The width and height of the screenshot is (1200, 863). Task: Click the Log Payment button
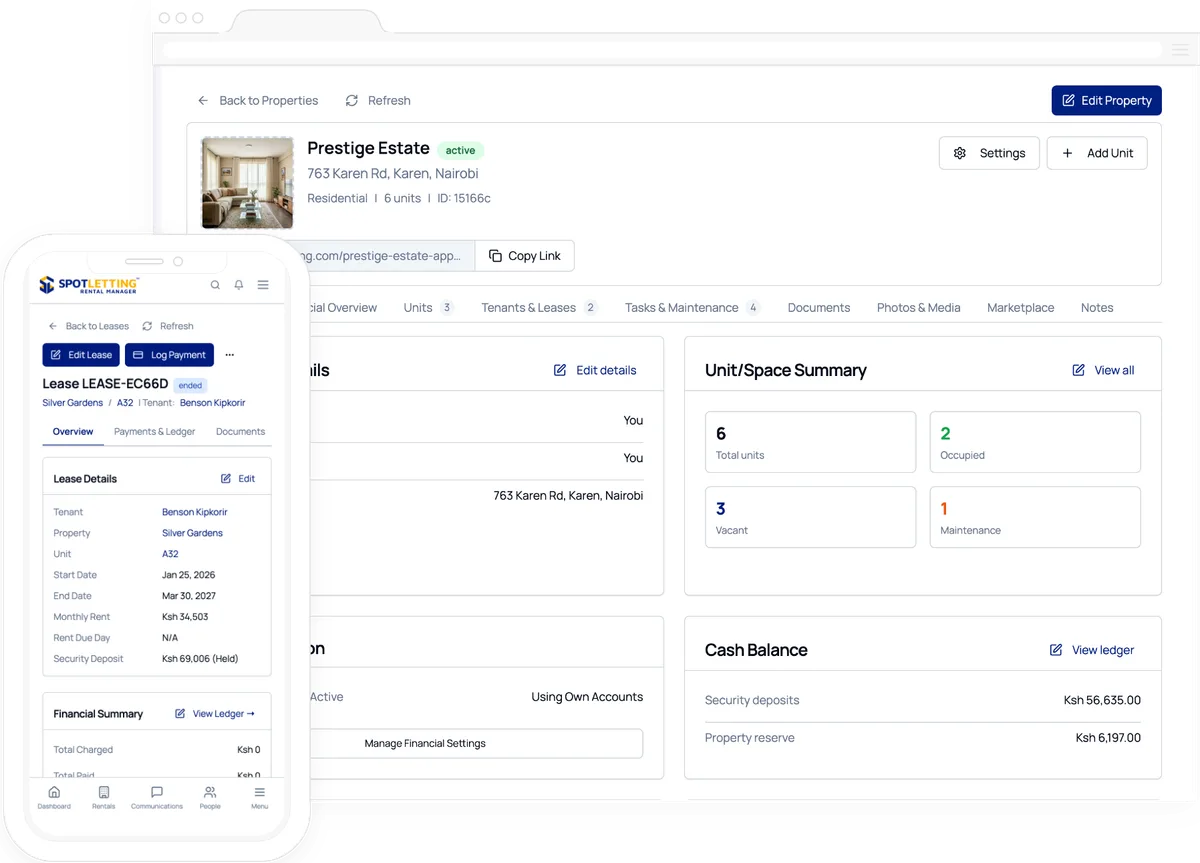coord(169,355)
